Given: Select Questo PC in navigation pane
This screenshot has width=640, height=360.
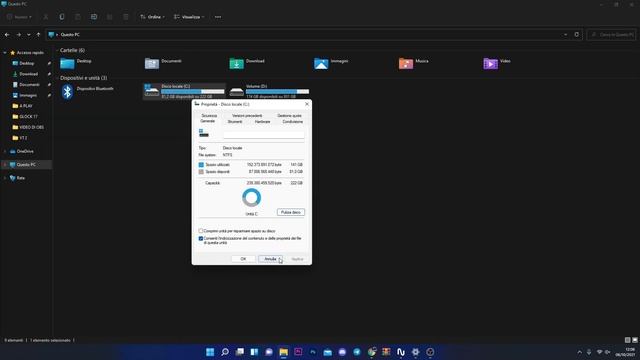Looking at the screenshot, I should [26, 164].
